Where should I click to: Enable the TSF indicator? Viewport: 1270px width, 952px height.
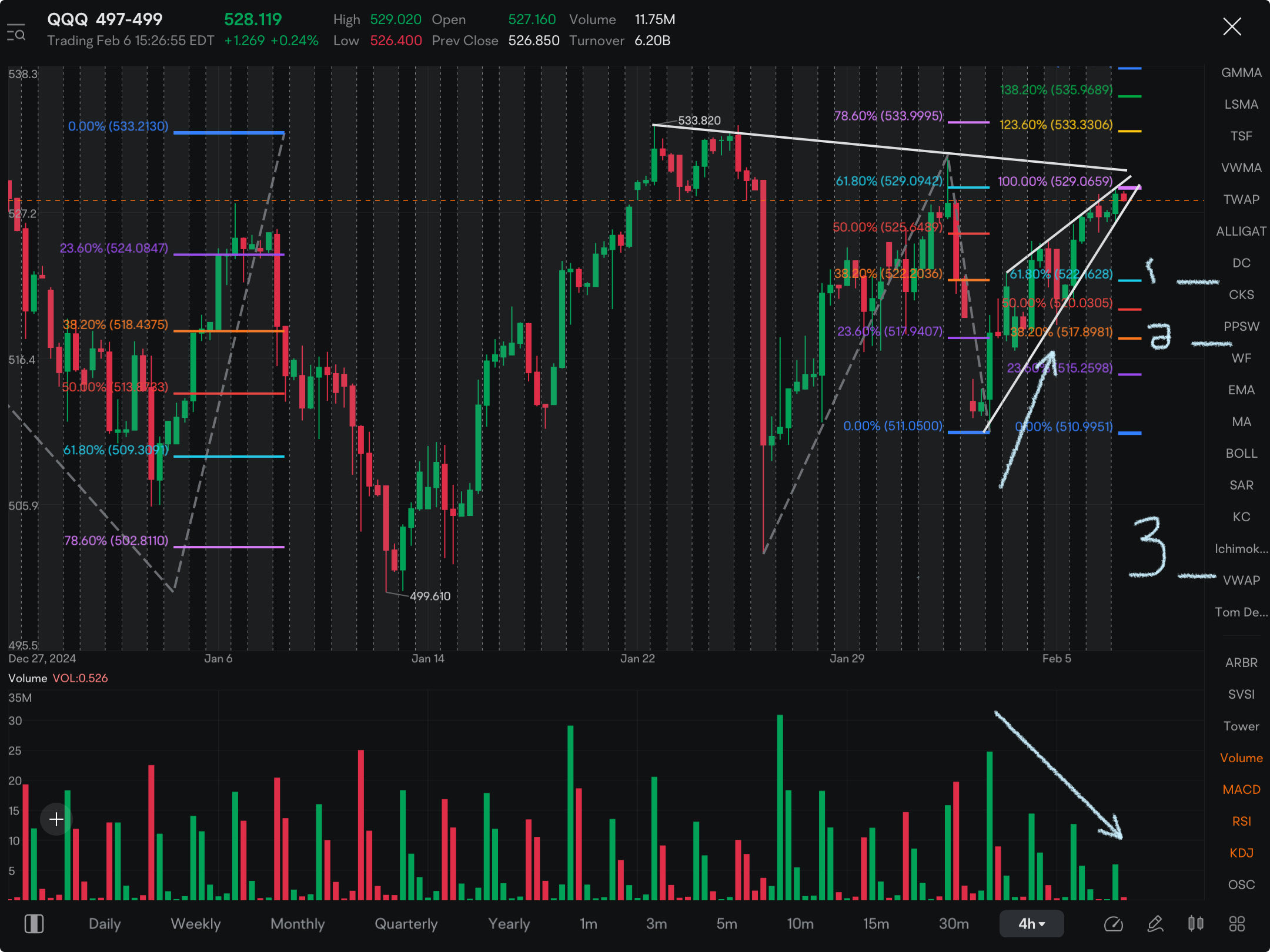coord(1241,136)
